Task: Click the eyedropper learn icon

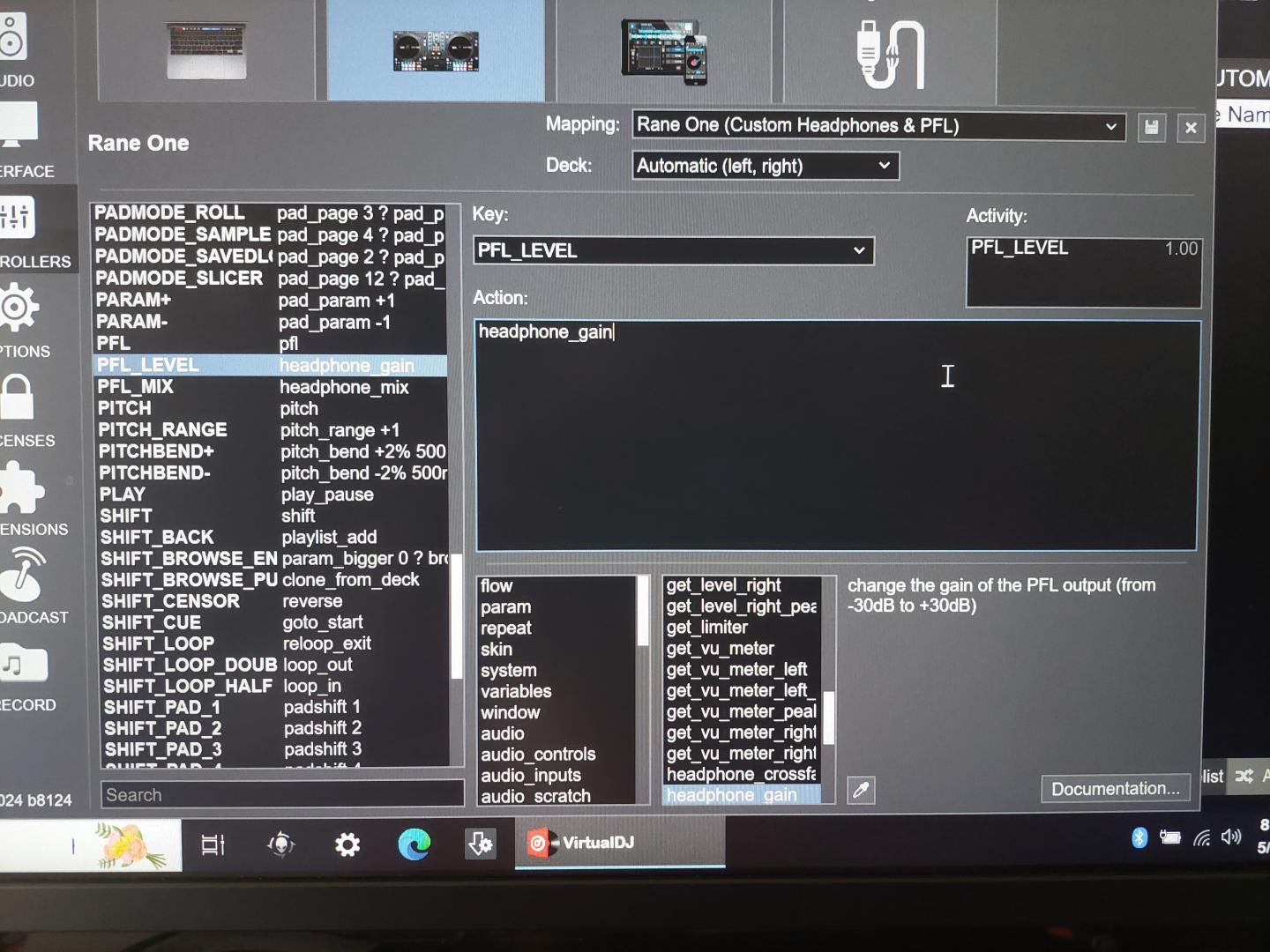Action: click(861, 790)
